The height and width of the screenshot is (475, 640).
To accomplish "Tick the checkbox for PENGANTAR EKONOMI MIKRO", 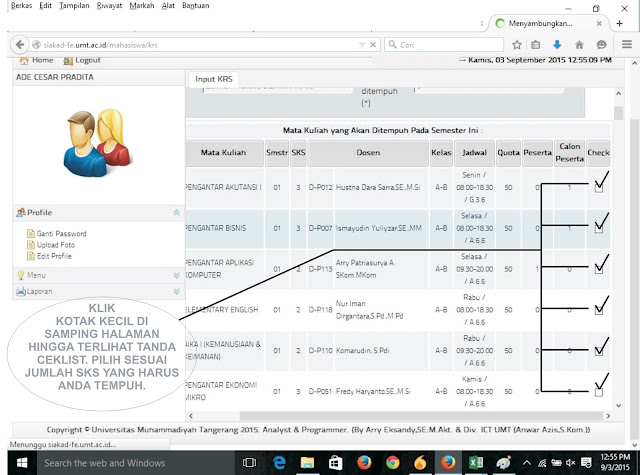I will coord(599,392).
